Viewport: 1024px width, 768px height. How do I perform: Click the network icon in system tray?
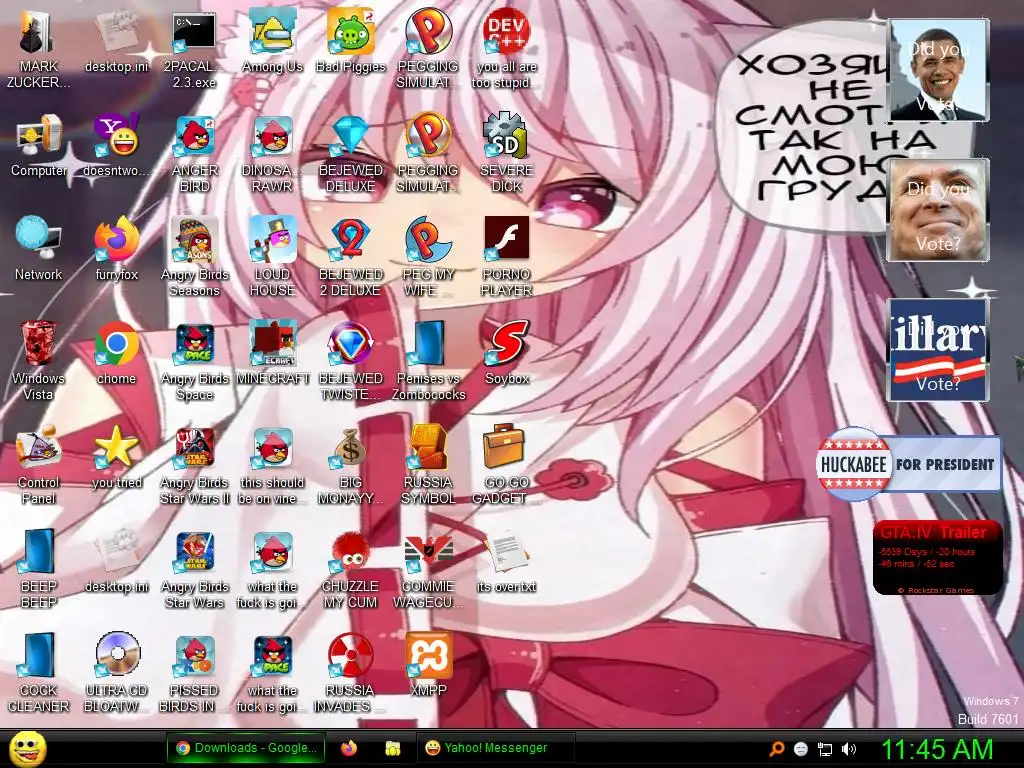825,749
